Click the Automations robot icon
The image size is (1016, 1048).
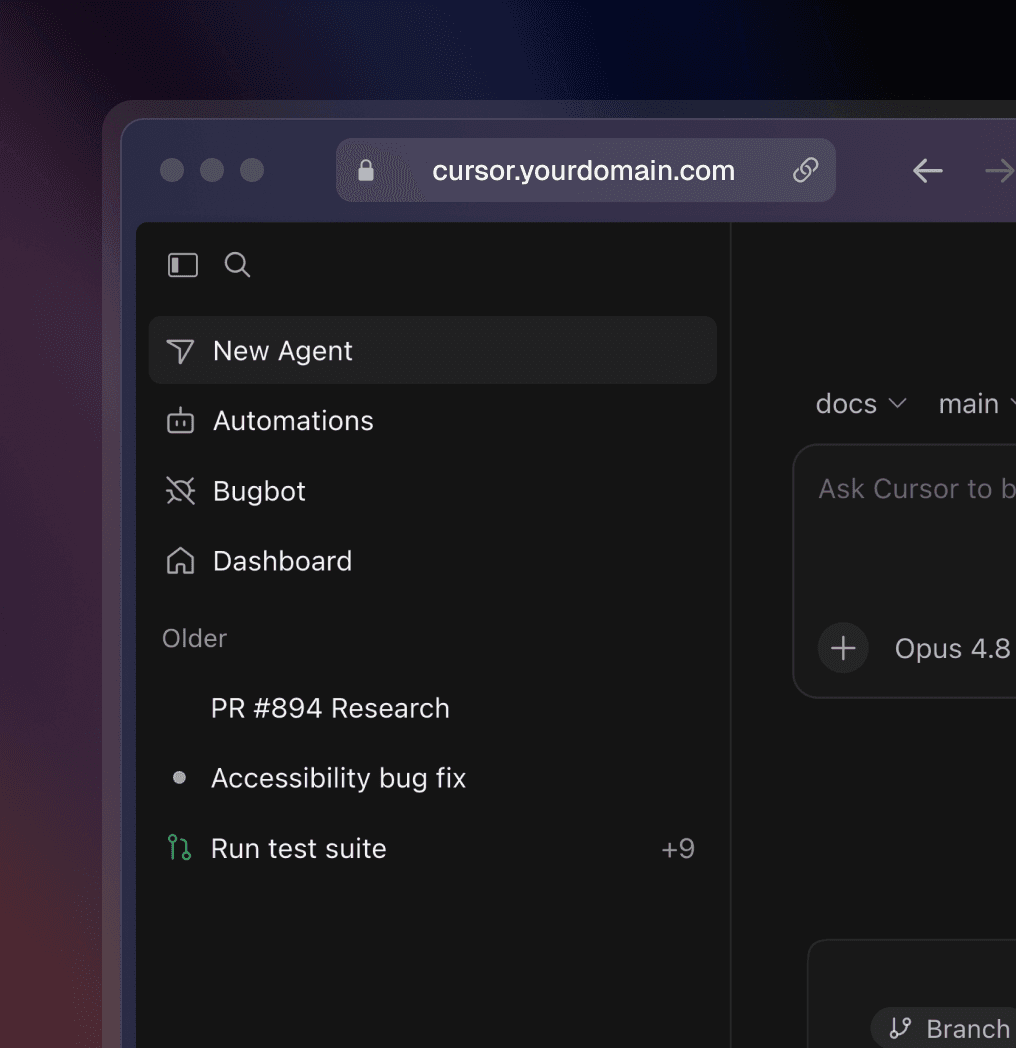coord(180,421)
